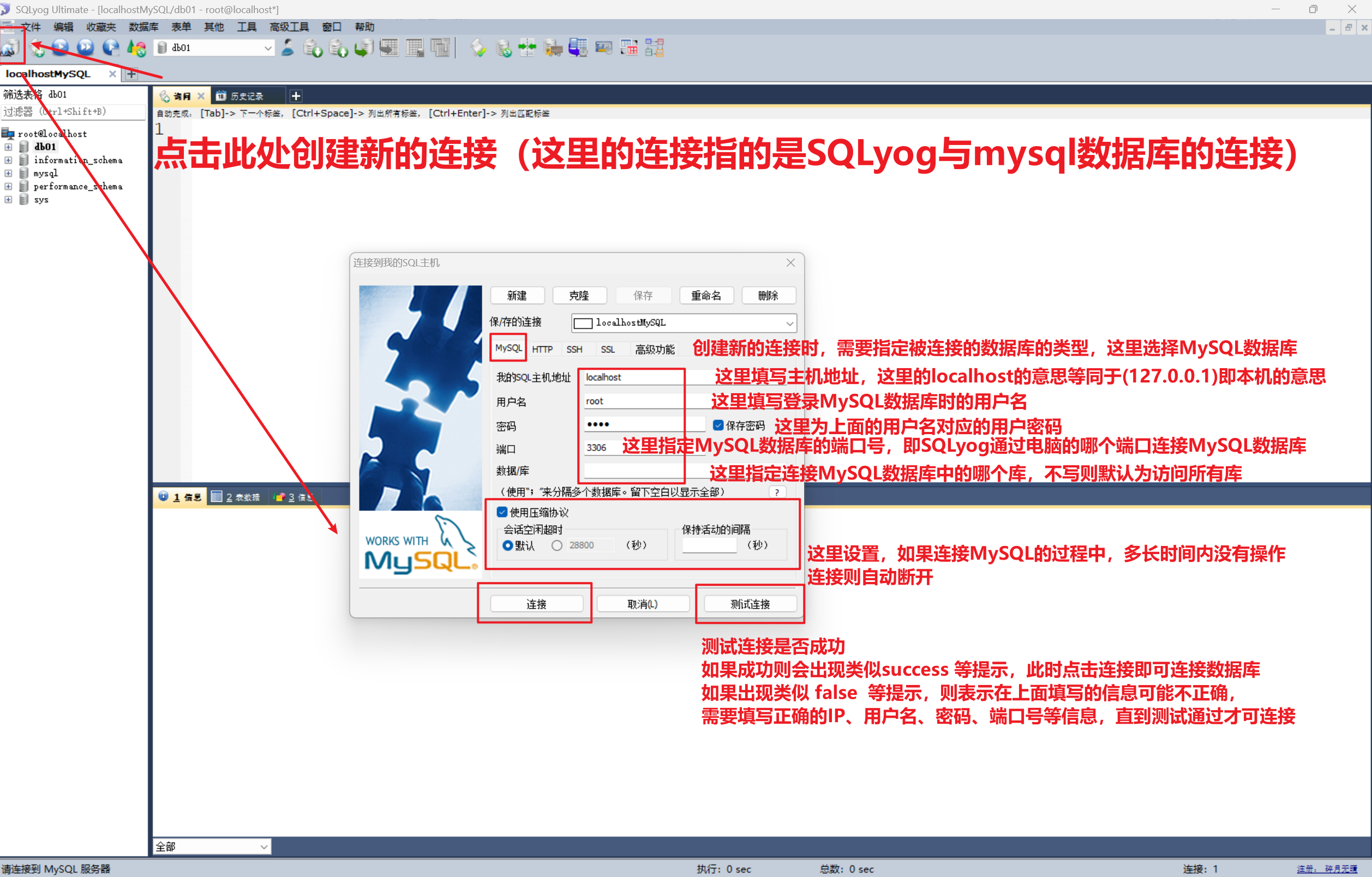This screenshot has height=877, width=1372.
Task: Click the scheduled backup table with clock icon
Action: (x=578, y=48)
